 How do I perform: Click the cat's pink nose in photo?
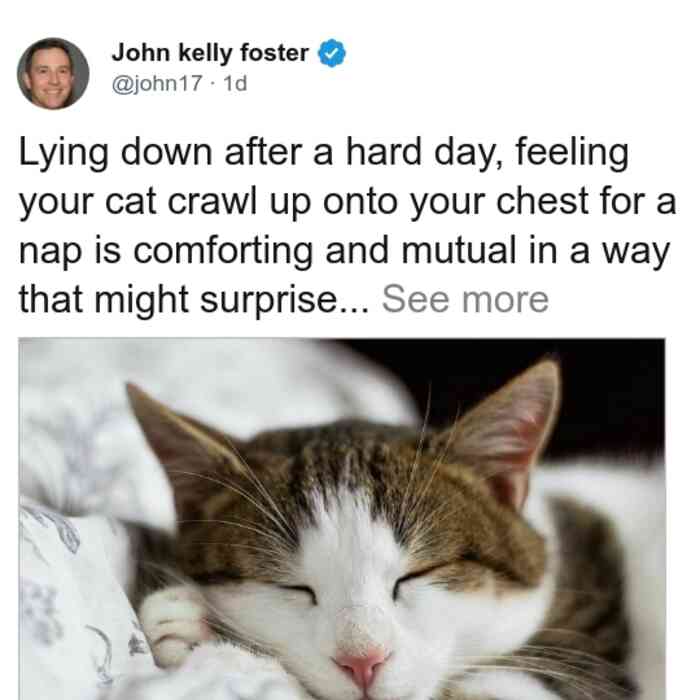[362, 668]
